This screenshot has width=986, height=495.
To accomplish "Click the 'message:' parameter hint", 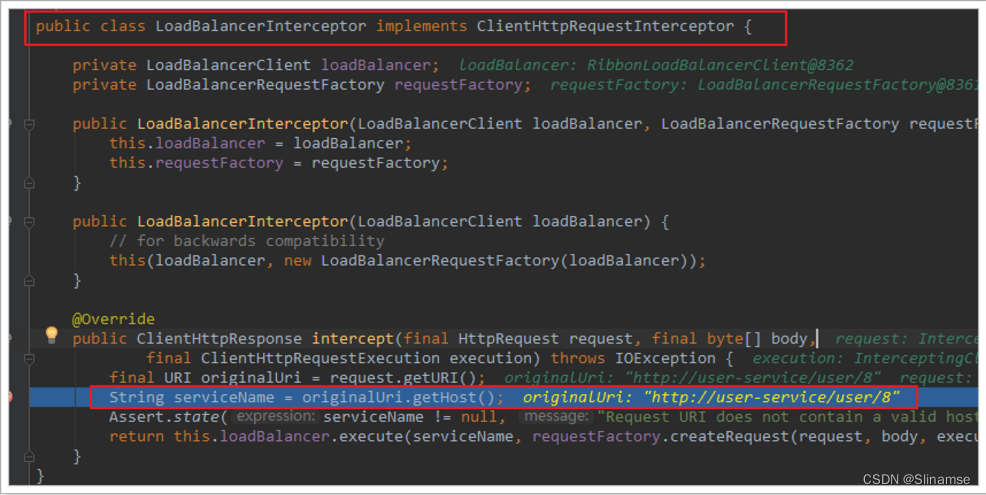I will click(x=557, y=416).
